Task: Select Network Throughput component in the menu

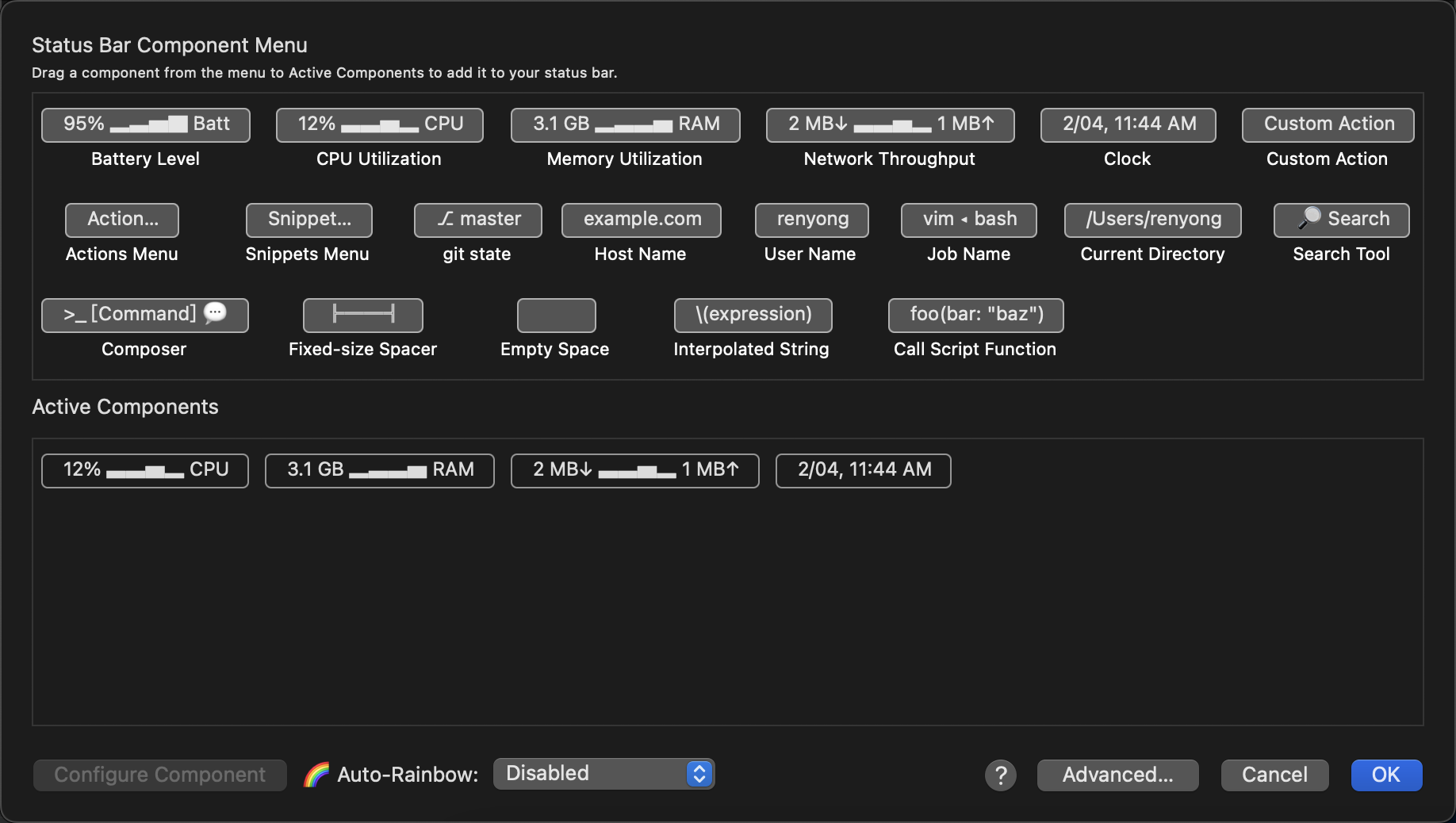Action: [x=891, y=124]
